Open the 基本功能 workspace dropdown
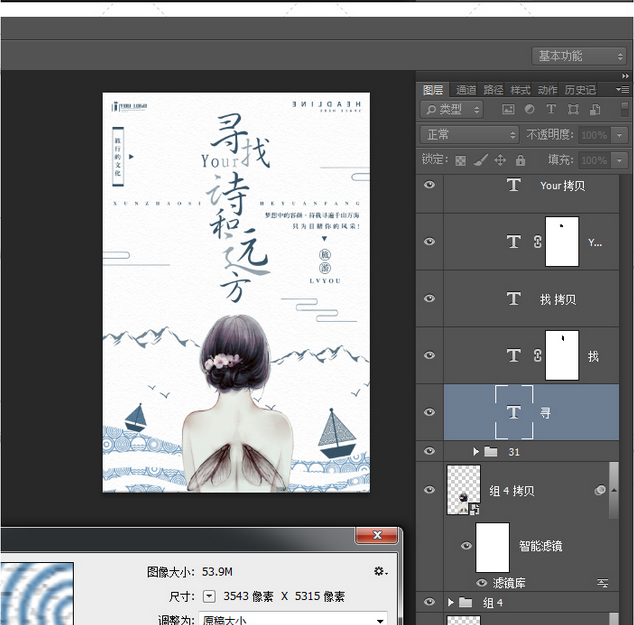The height and width of the screenshot is (625, 634). tap(580, 56)
